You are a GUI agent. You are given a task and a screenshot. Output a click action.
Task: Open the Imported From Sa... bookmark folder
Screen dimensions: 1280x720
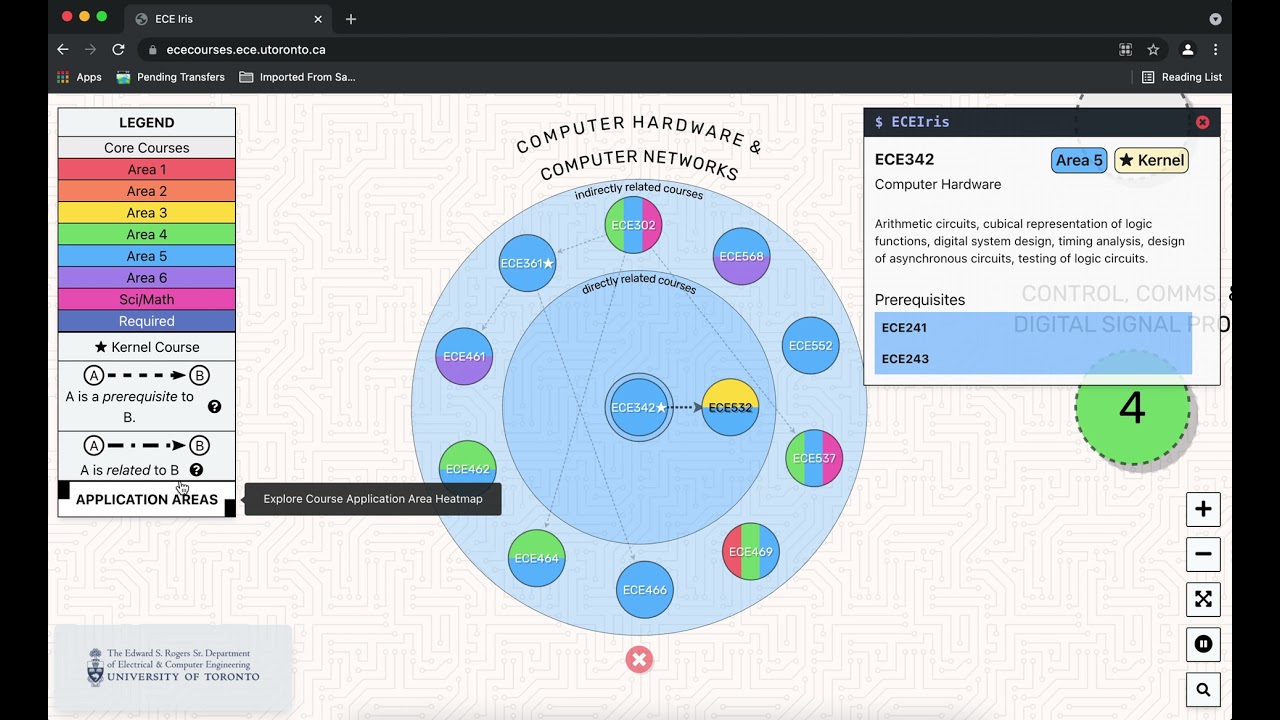(x=297, y=77)
